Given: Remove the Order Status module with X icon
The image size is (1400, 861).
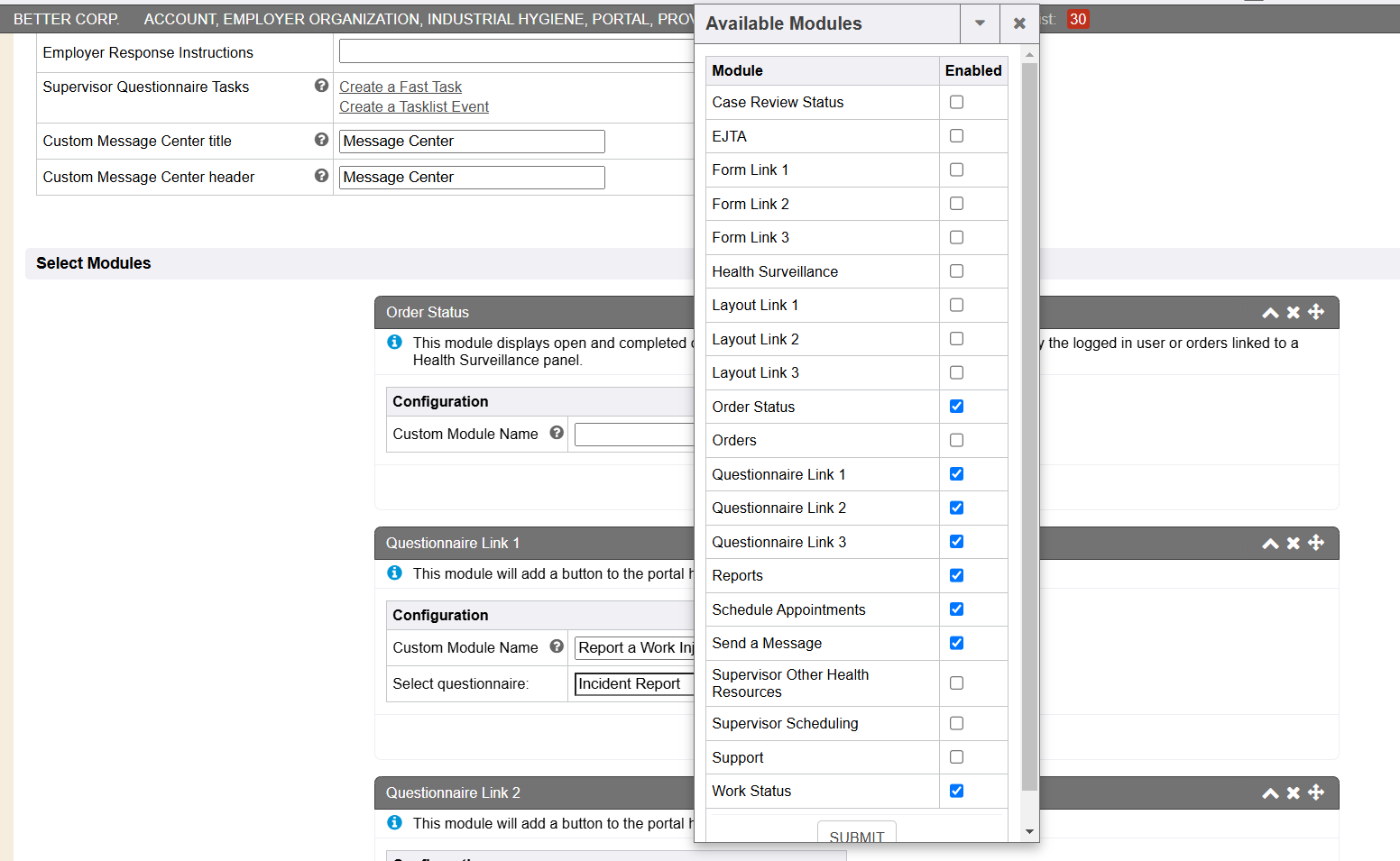Looking at the screenshot, I should pyautogui.click(x=1294, y=313).
